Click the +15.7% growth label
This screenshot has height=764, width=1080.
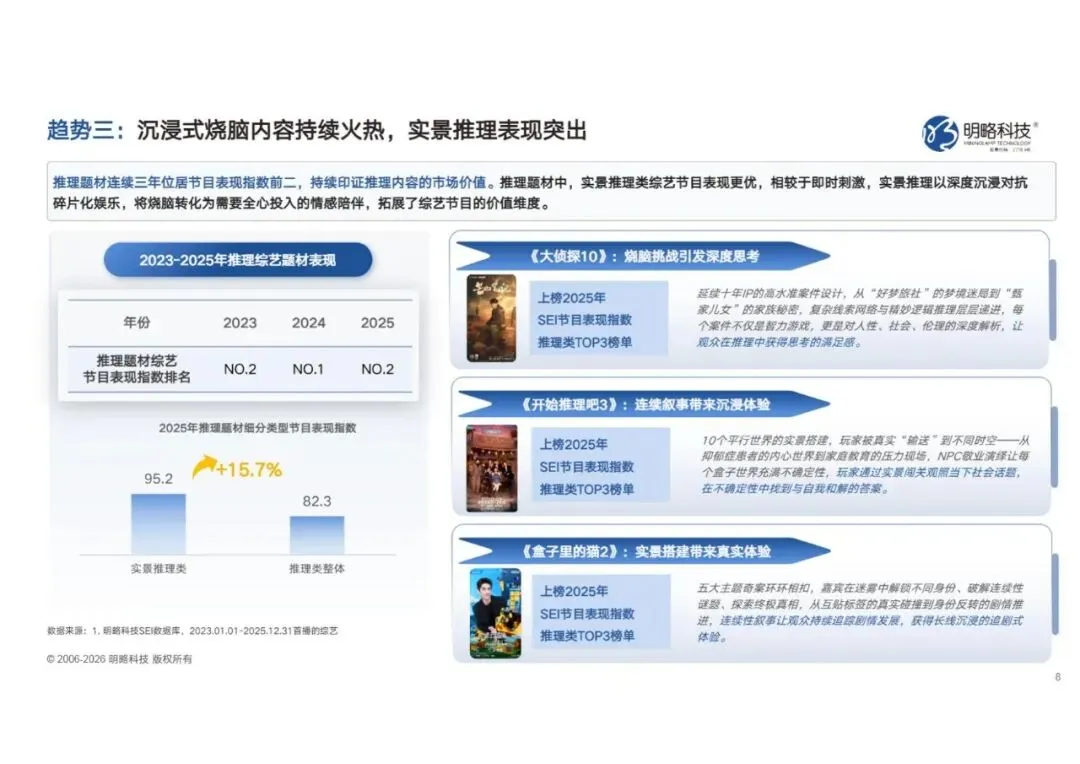[x=249, y=470]
